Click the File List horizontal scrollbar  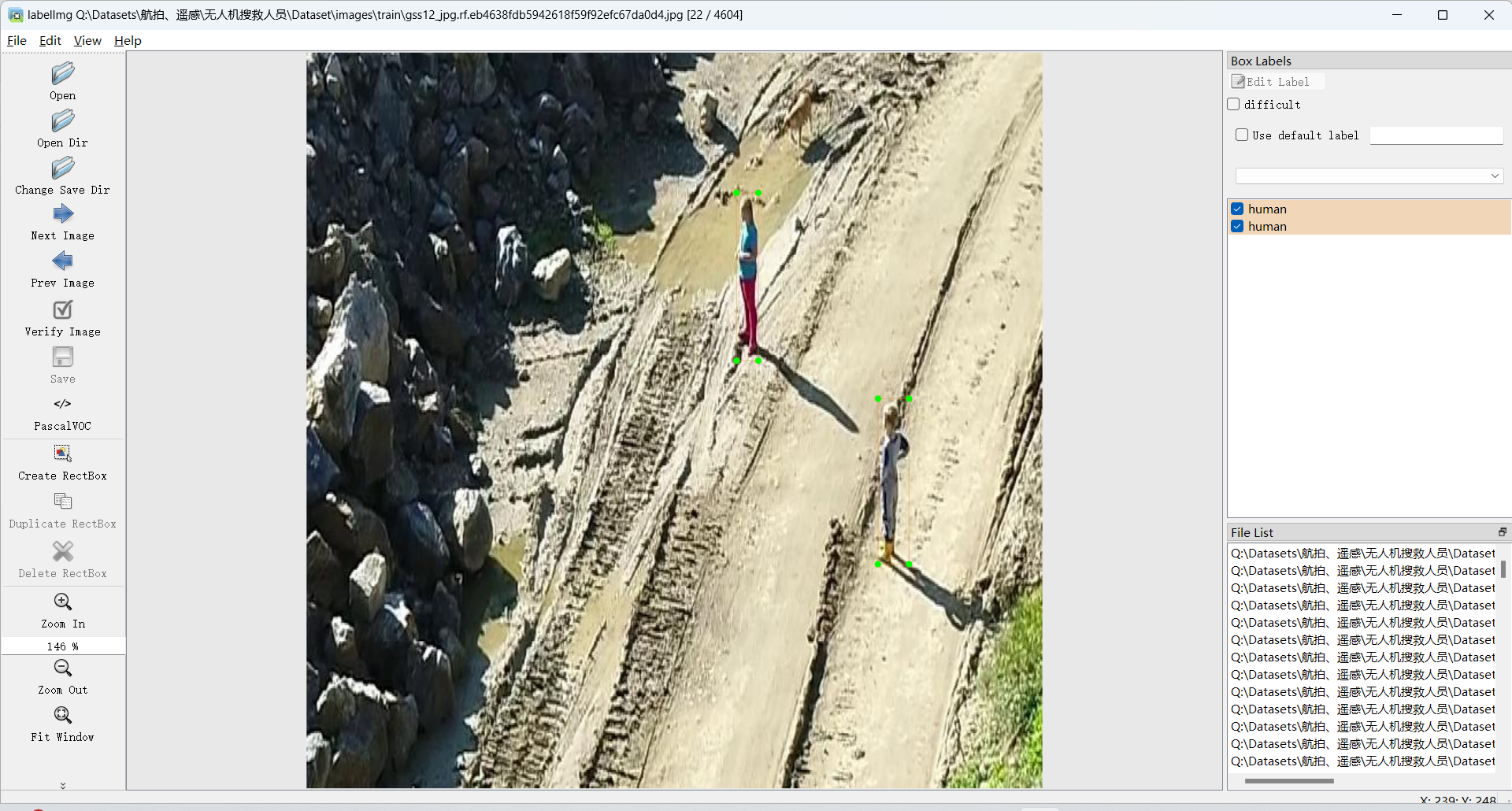pos(1289,781)
